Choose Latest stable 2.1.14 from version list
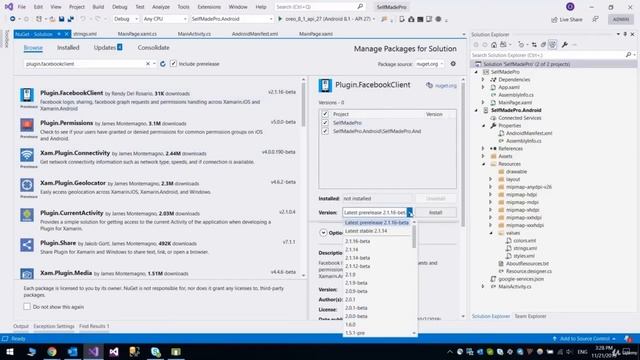640x360 pixels. 366,231
